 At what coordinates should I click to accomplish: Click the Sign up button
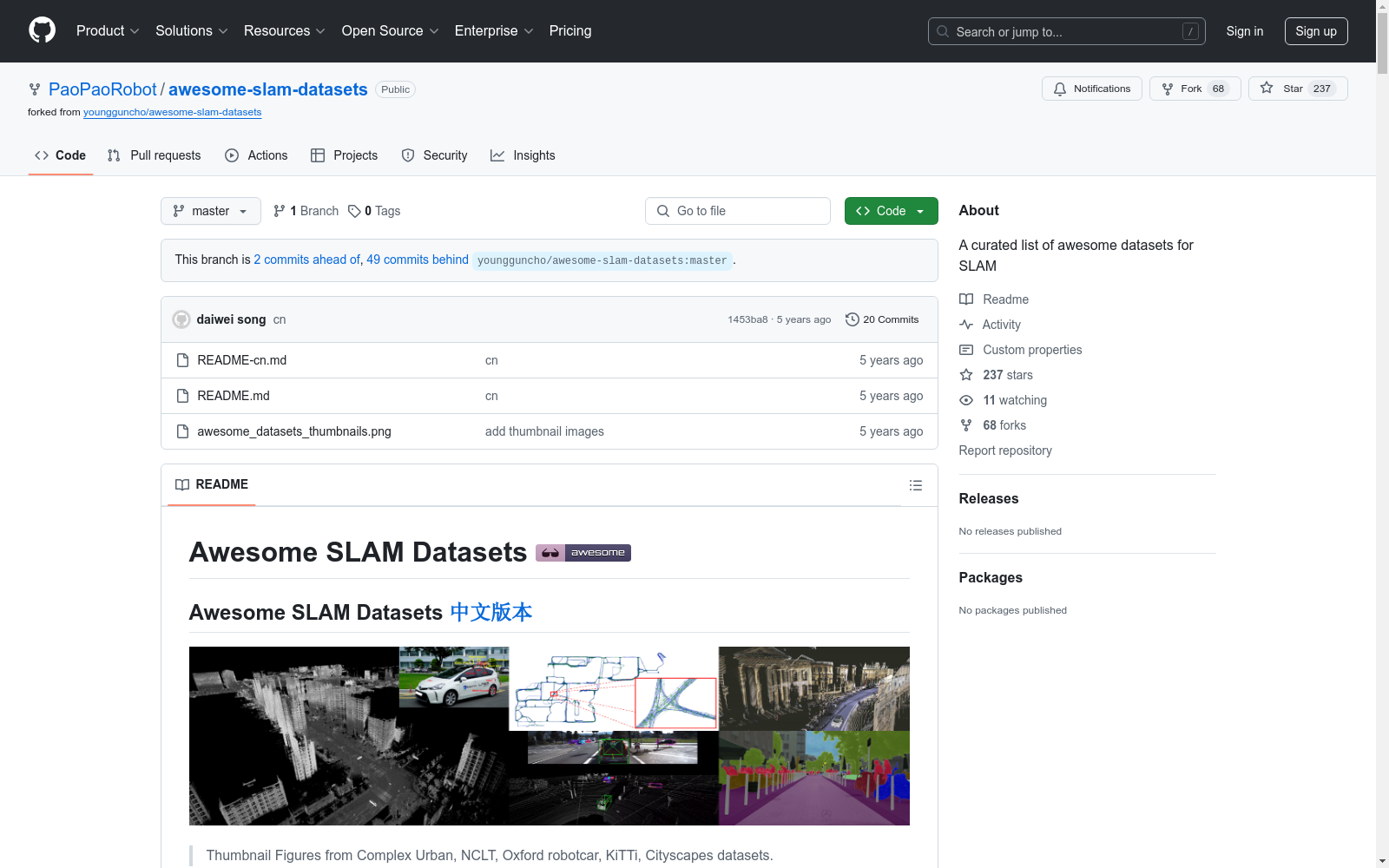(1316, 31)
